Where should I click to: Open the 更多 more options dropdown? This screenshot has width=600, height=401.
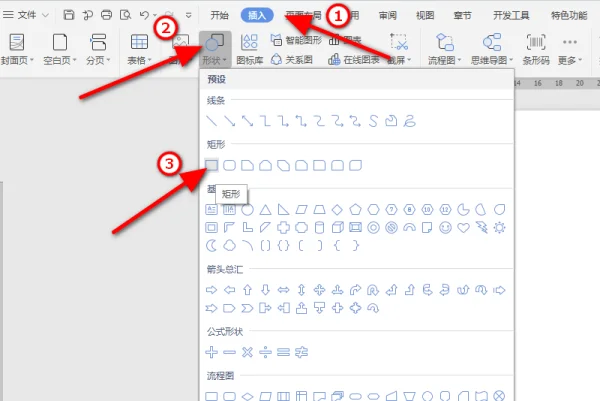[x=570, y=49]
